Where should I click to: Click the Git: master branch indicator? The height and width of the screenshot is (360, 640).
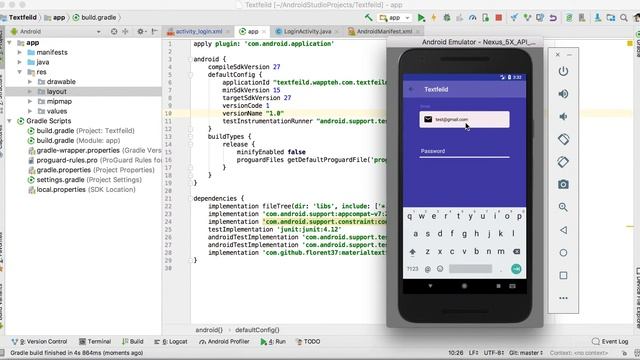click(x=526, y=353)
